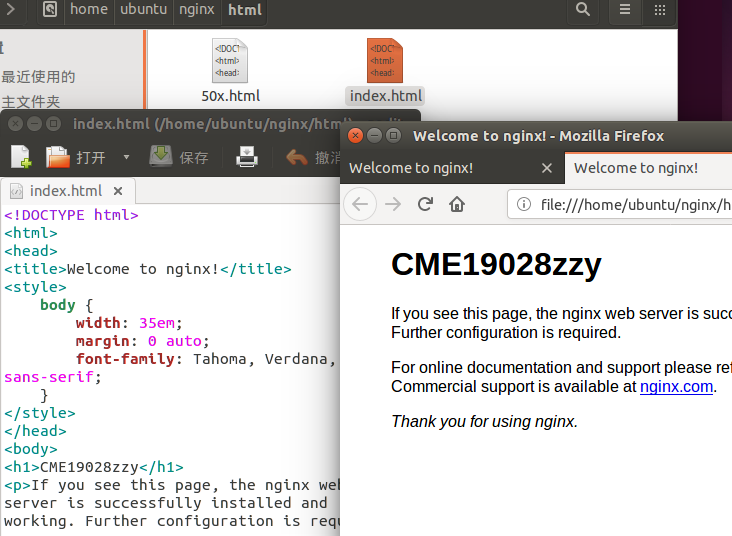Viewport: 732px width, 536px height.
Task: Go back in Firefox
Action: pyautogui.click(x=360, y=204)
